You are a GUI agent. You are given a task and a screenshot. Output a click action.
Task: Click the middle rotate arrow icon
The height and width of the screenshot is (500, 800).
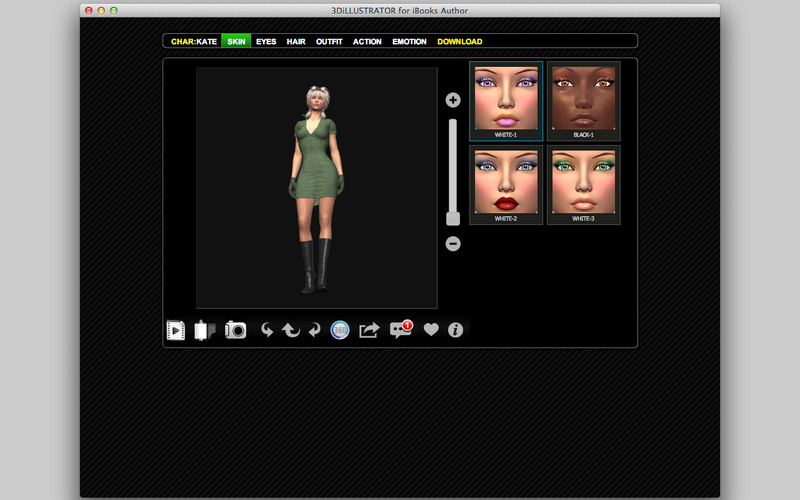291,330
